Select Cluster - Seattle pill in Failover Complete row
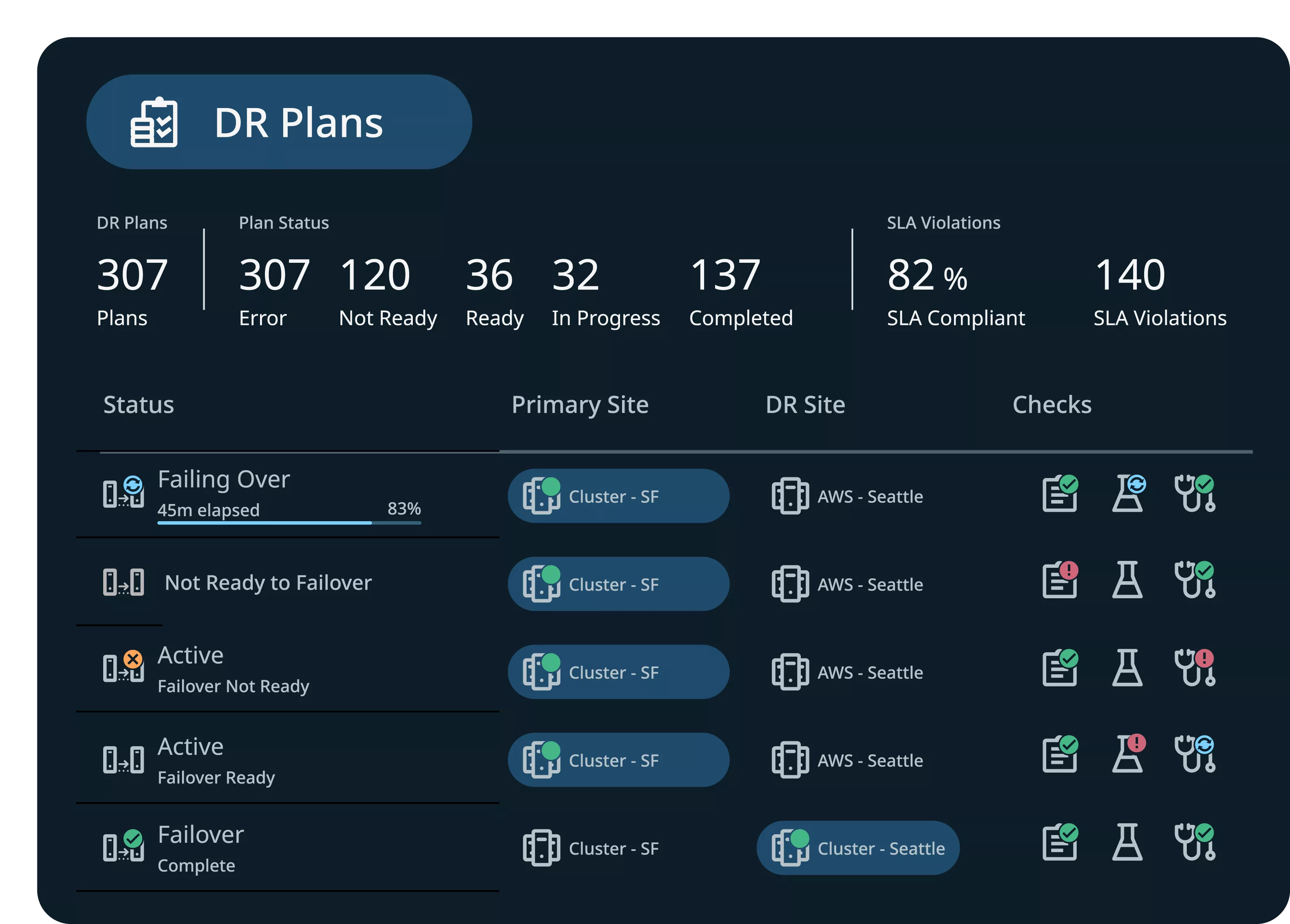This screenshot has width=1290, height=924. tap(858, 848)
